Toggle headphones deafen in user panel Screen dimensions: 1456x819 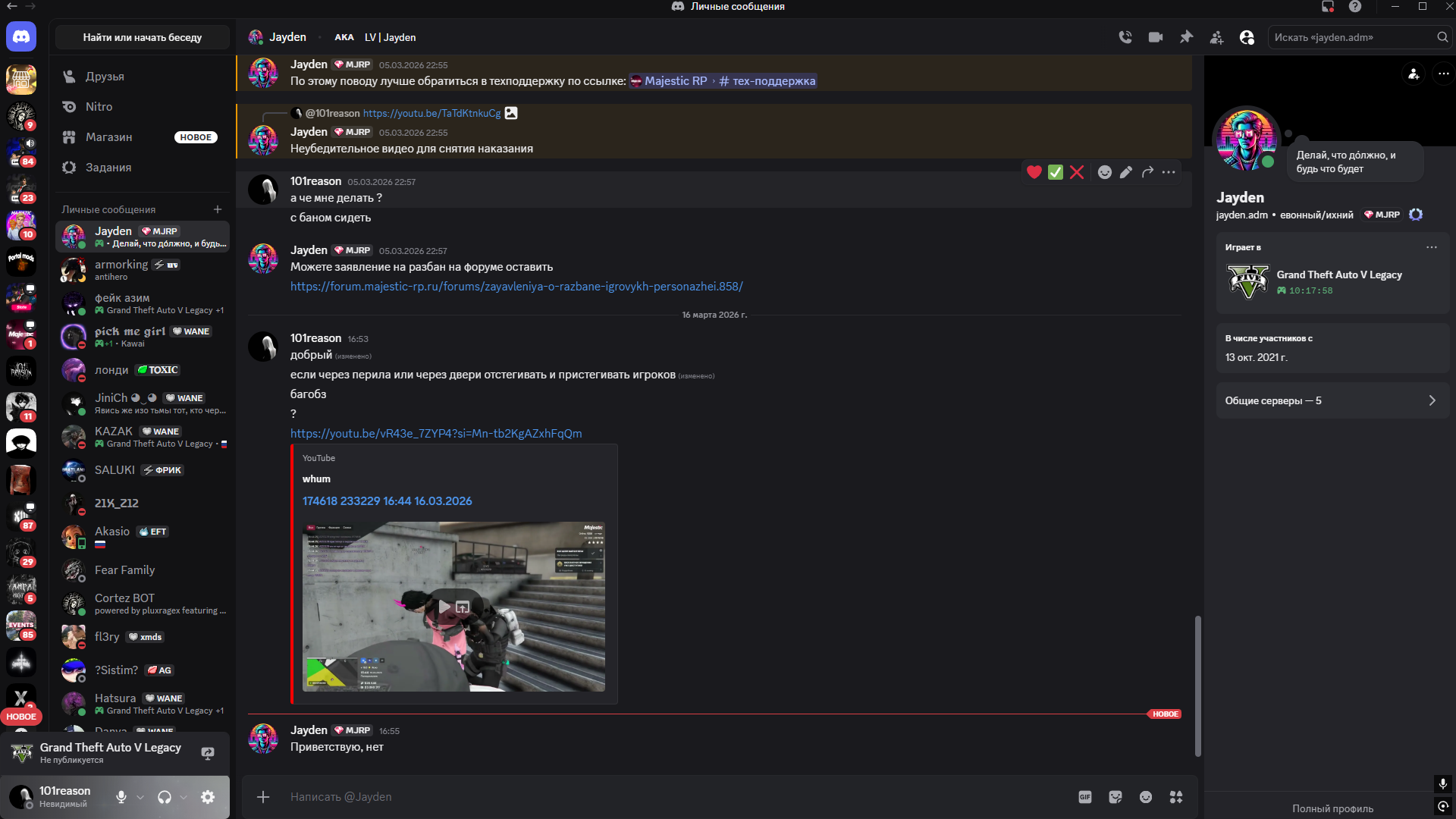[165, 797]
